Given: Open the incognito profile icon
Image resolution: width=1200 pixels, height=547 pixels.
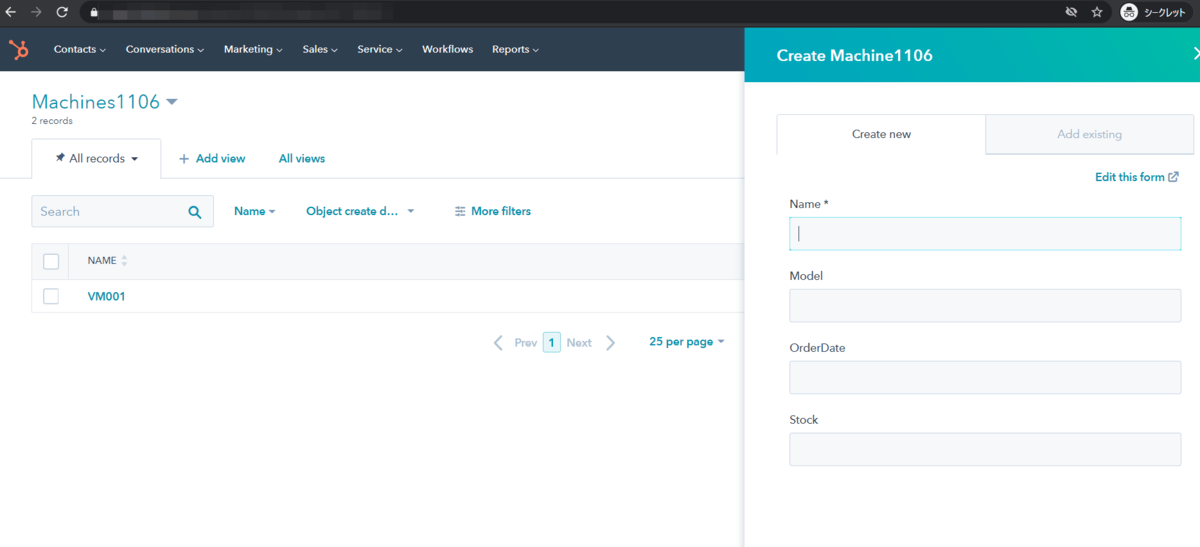Looking at the screenshot, I should click(x=1129, y=12).
